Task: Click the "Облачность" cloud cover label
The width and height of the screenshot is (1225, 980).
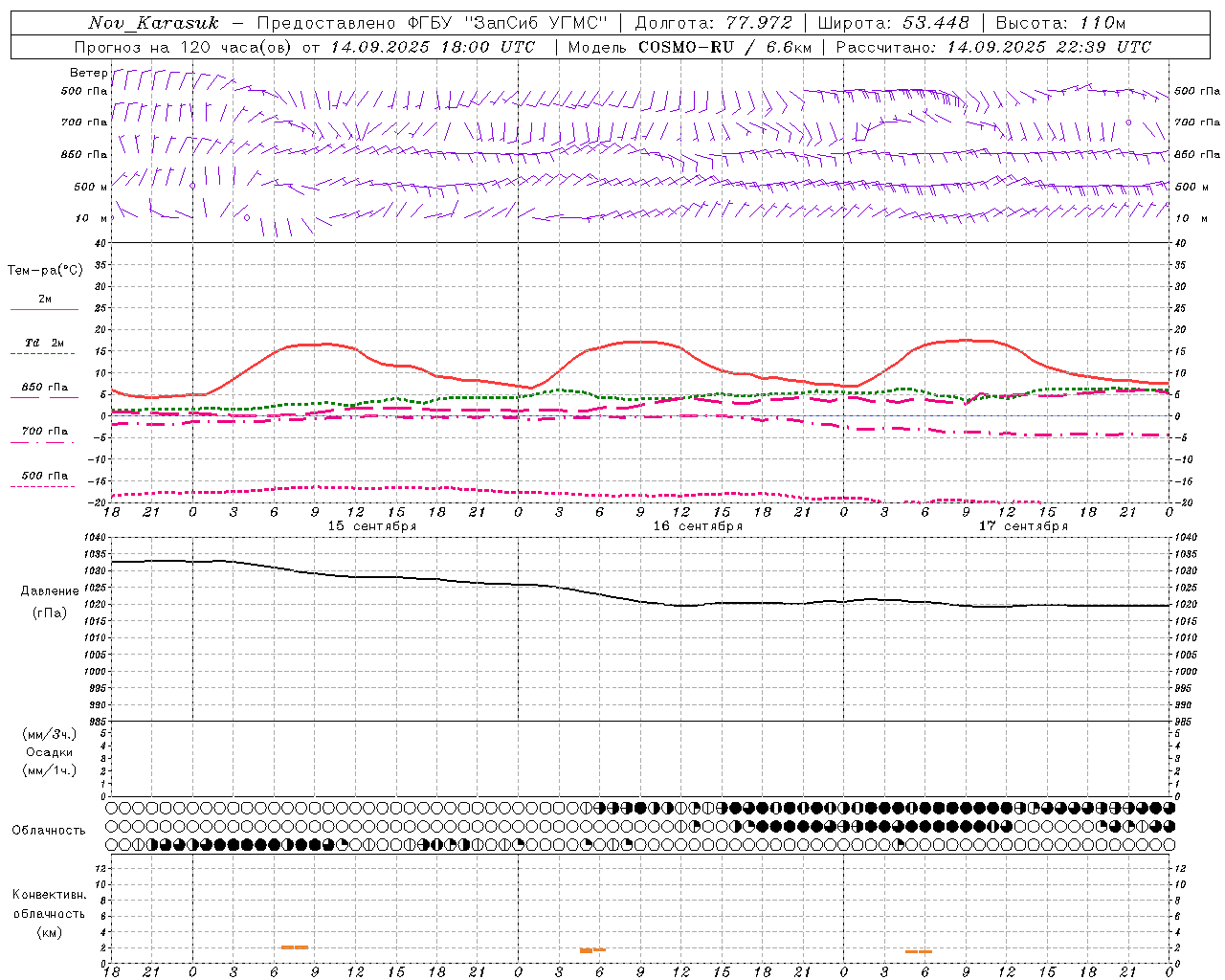Action: tap(49, 831)
